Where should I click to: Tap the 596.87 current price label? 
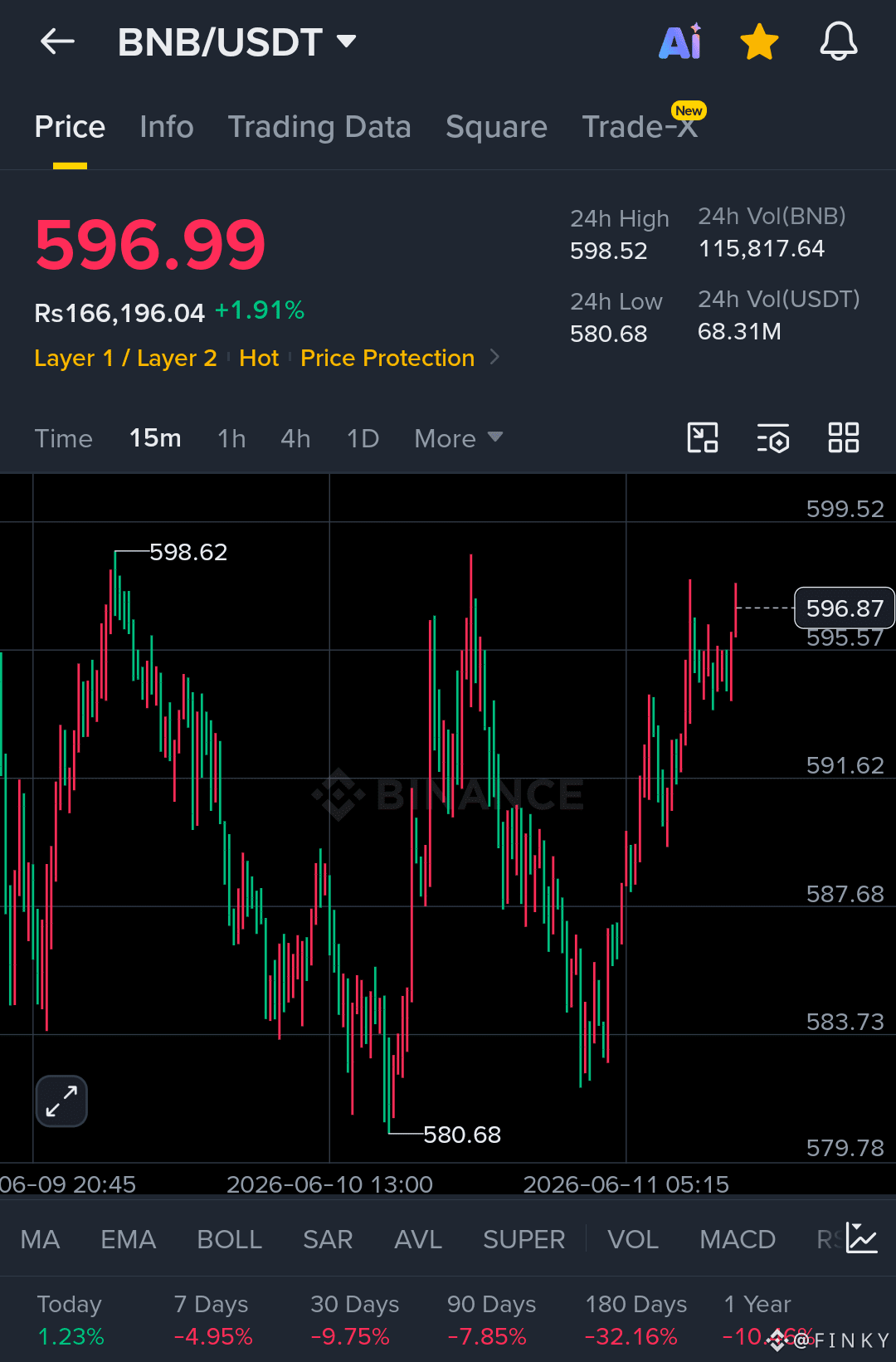click(x=845, y=608)
